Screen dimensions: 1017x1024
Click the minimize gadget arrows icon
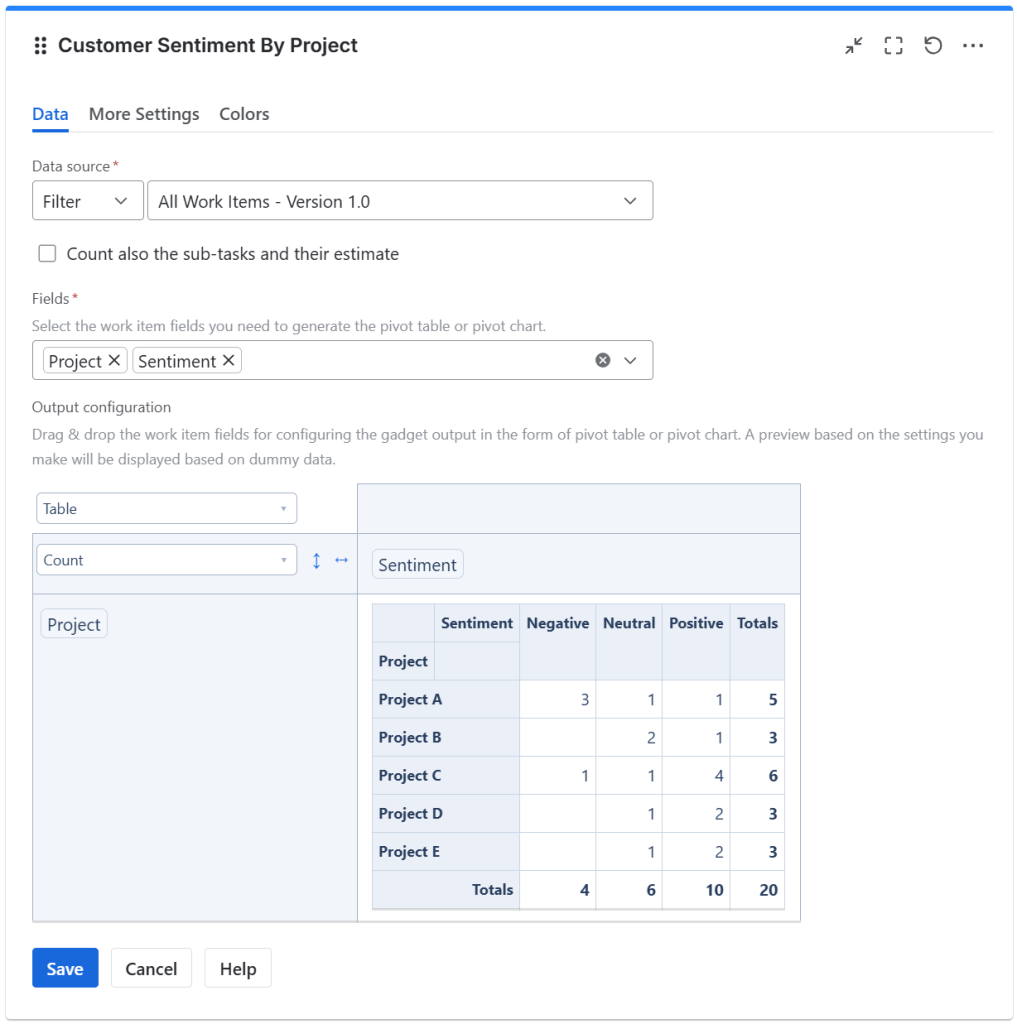853,46
